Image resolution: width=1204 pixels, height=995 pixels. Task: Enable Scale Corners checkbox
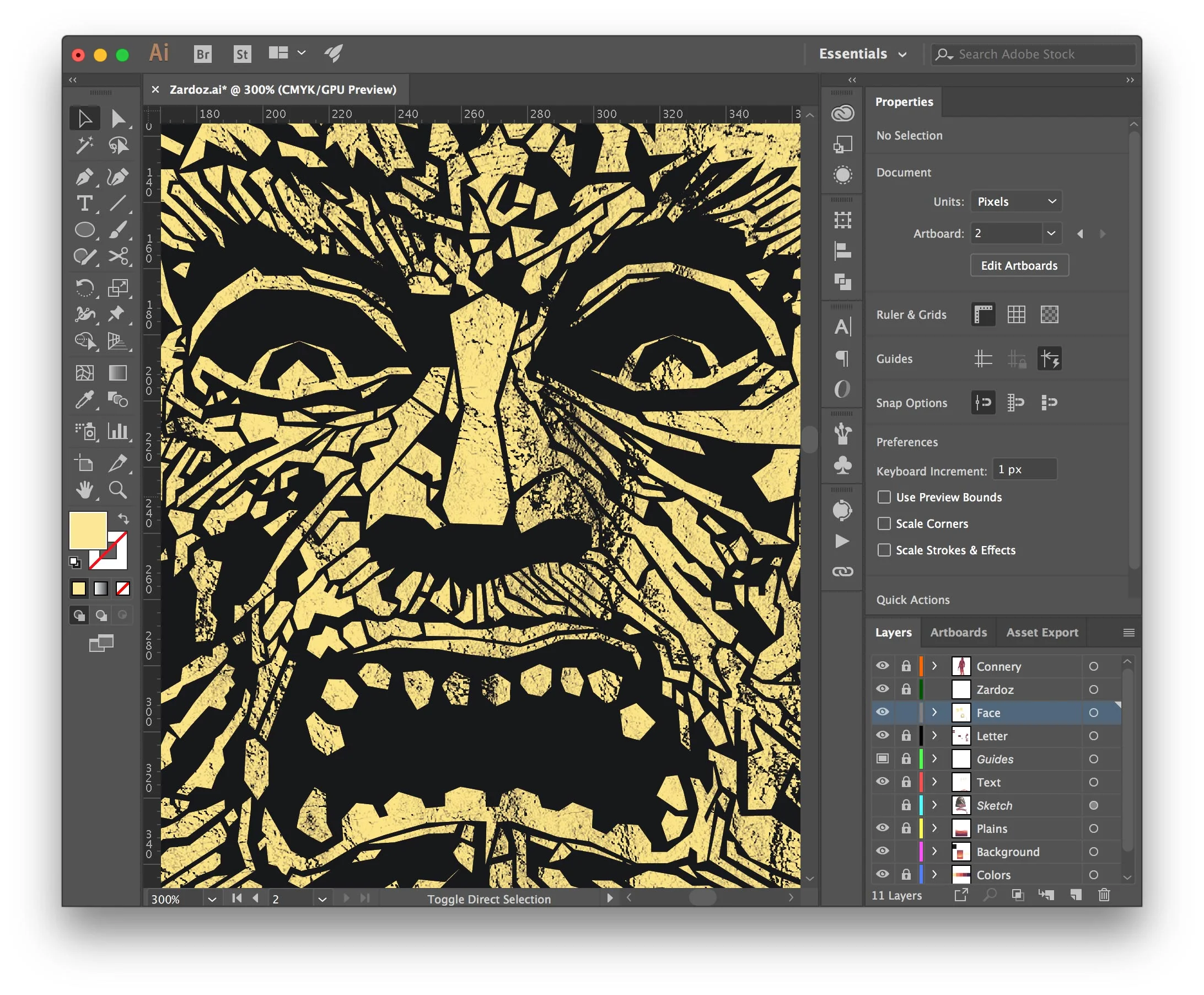click(884, 523)
